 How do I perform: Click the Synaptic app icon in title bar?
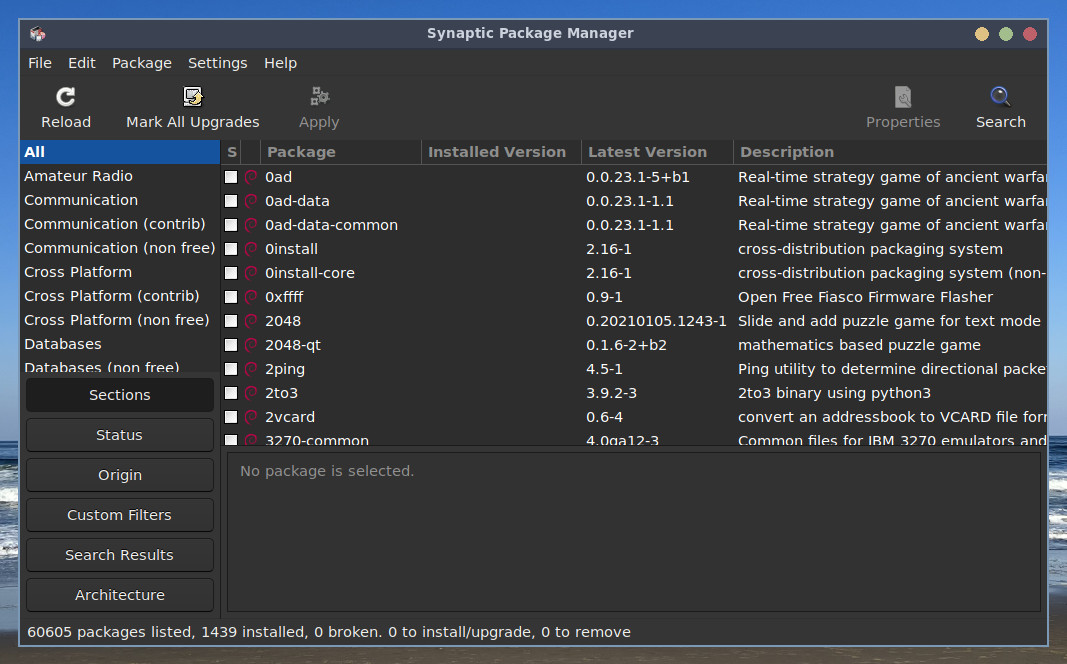click(37, 33)
